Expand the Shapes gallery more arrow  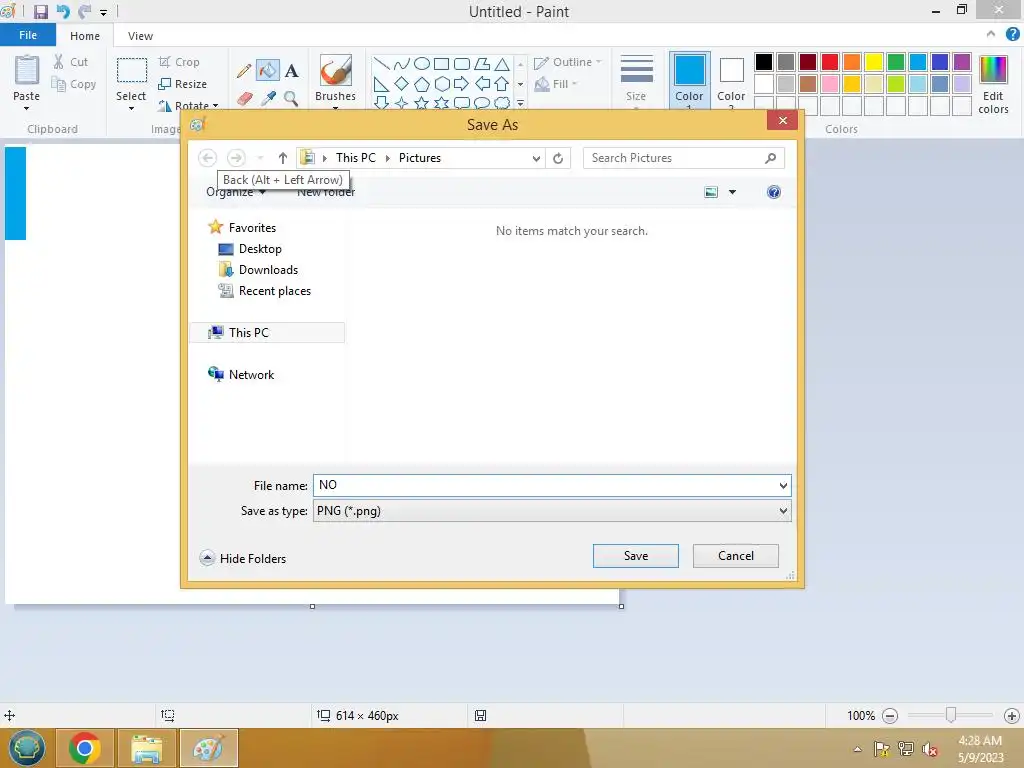point(520,103)
